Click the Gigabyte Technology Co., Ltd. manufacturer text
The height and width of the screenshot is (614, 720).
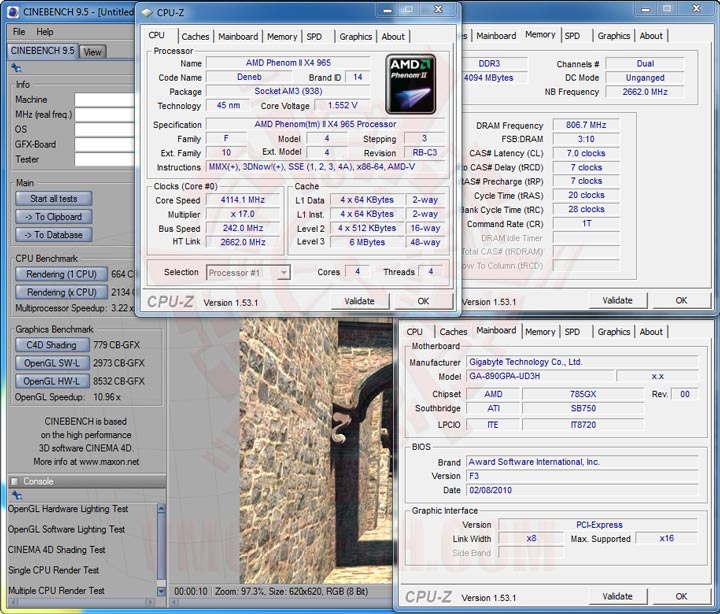525,362
